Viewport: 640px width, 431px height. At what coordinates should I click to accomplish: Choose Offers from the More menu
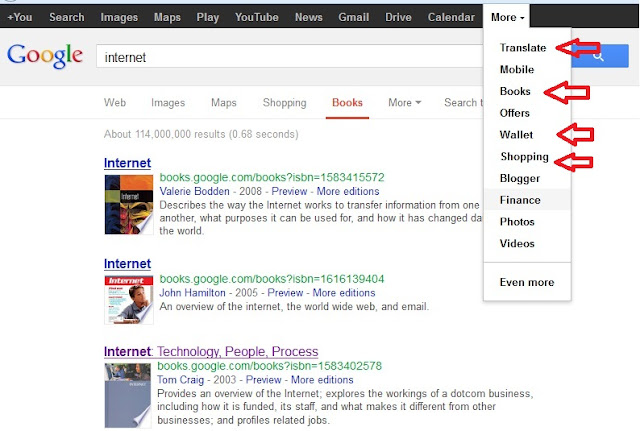click(x=515, y=113)
